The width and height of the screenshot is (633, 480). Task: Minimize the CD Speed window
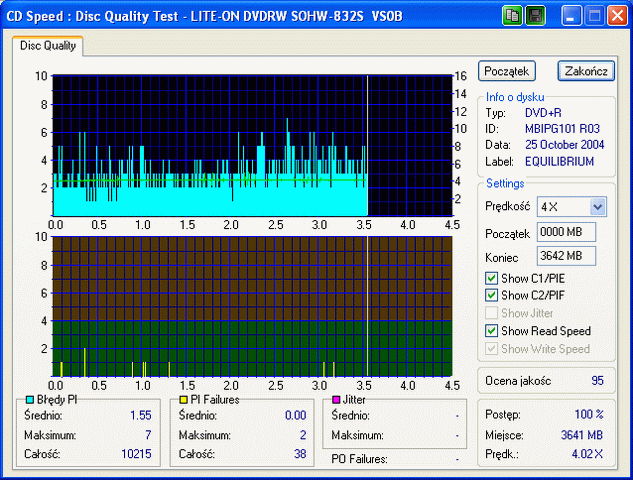coord(571,15)
